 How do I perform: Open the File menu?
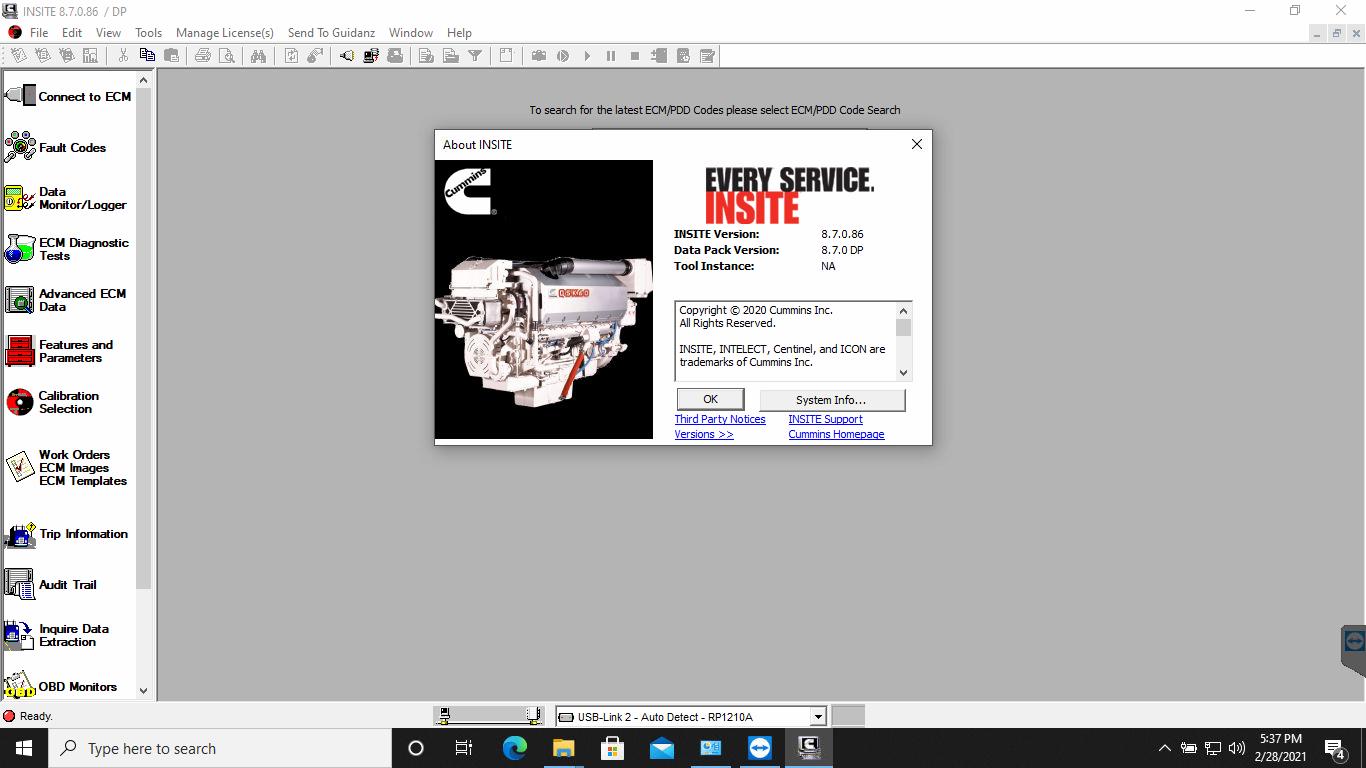[39, 32]
